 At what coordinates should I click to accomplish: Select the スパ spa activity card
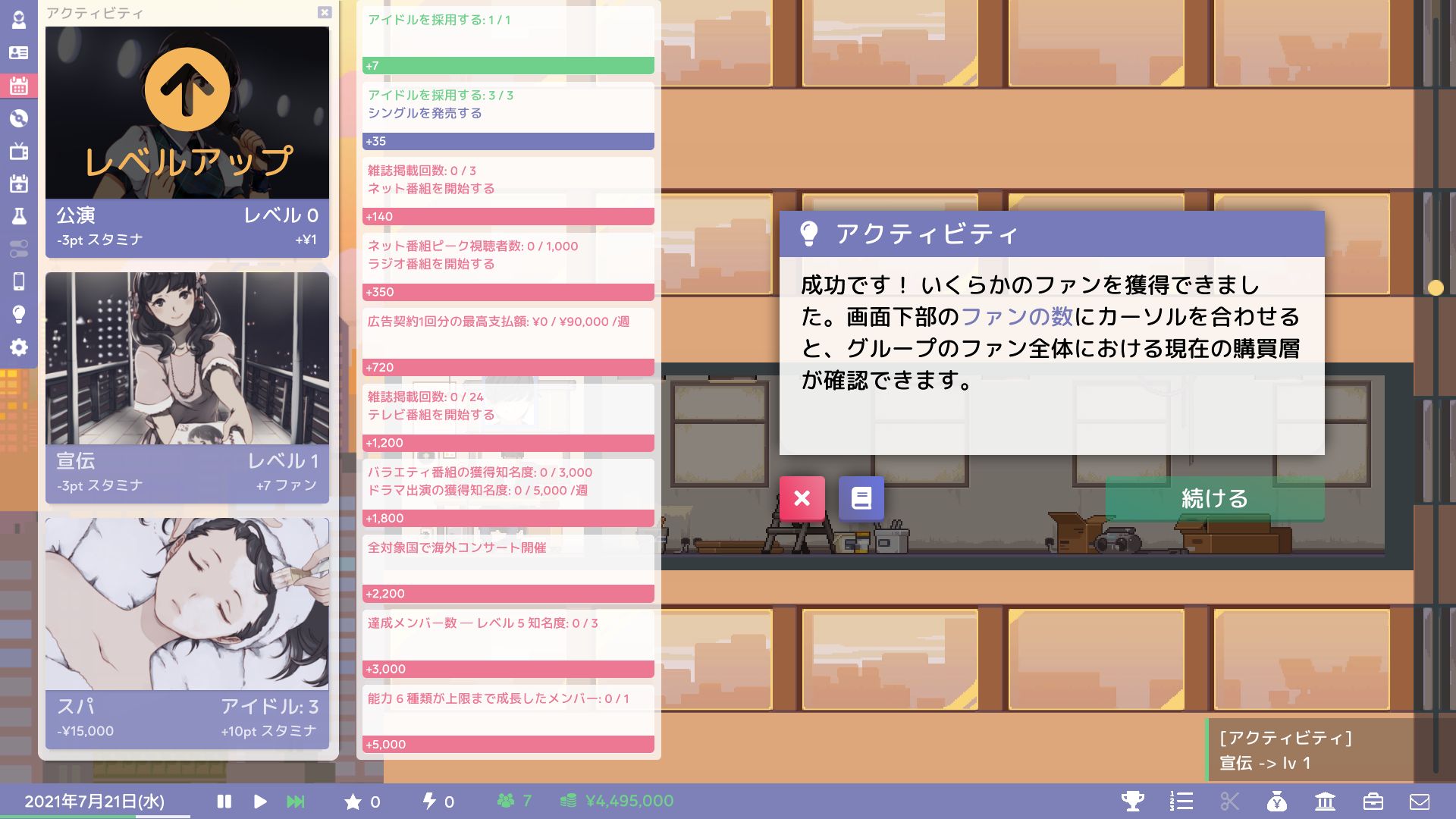click(x=187, y=633)
